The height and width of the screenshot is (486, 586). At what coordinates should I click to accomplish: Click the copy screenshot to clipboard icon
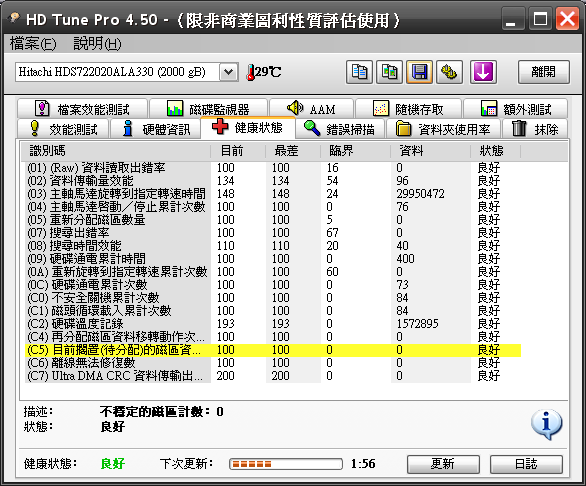389,72
